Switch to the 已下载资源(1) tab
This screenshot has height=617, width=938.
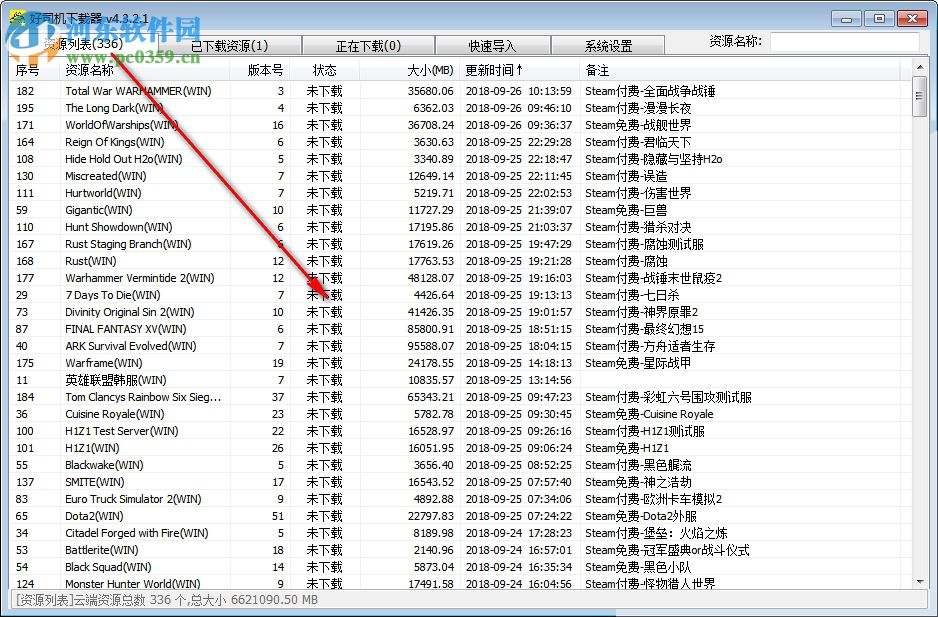(230, 46)
